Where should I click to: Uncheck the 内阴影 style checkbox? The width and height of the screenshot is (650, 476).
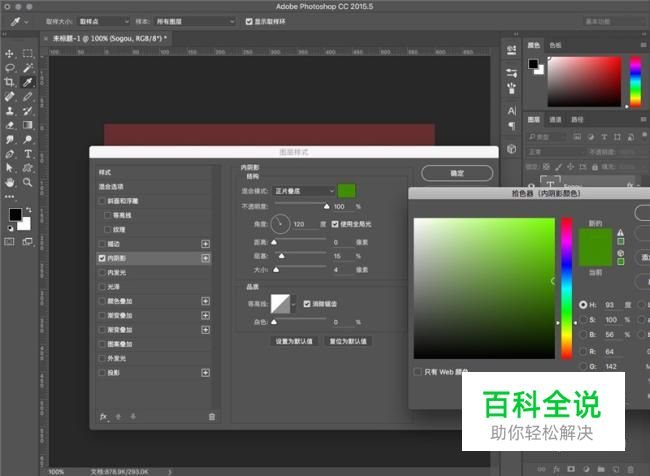[x=102, y=258]
